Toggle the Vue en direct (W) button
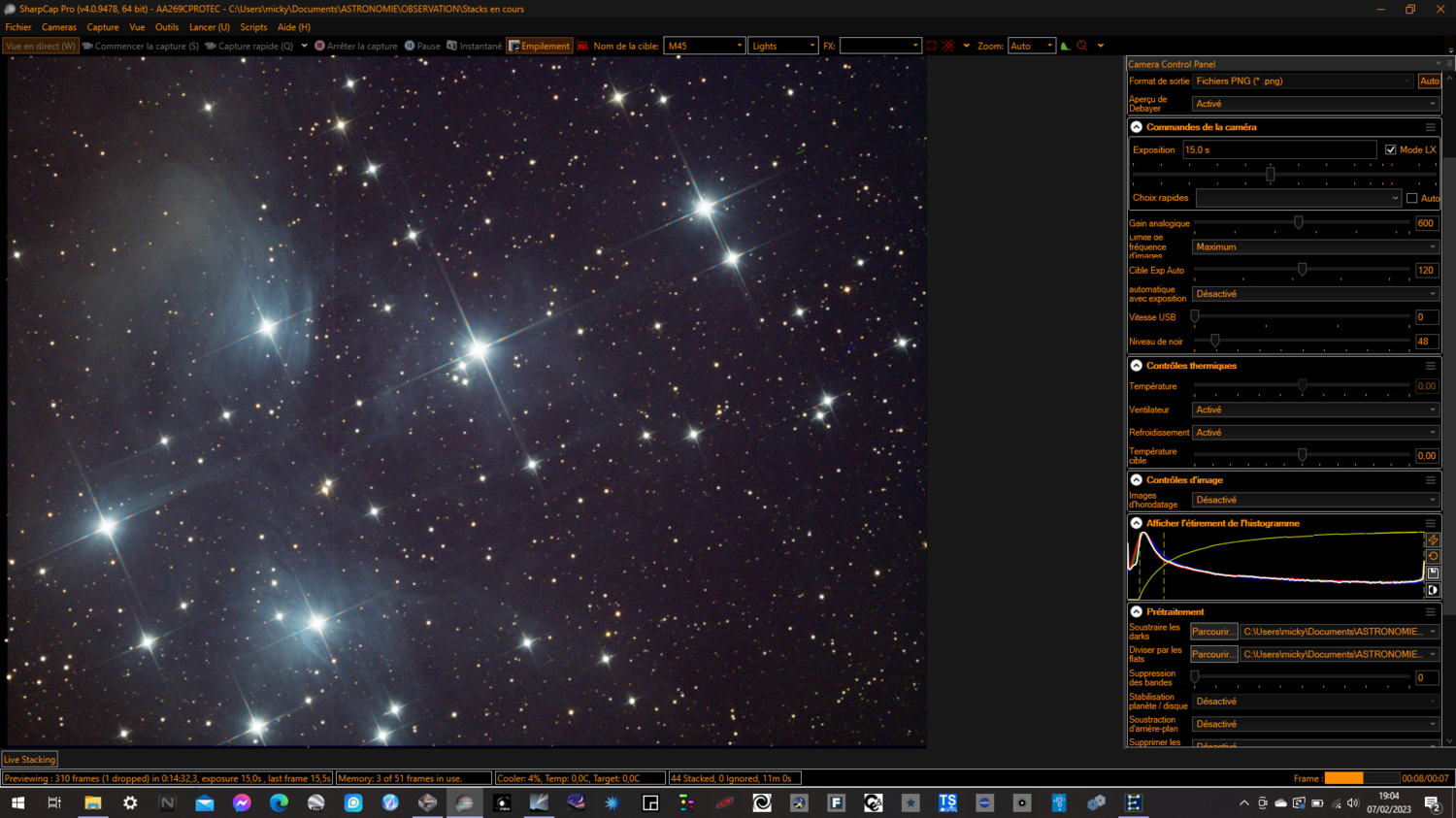This screenshot has width=1456, height=818. (x=40, y=45)
